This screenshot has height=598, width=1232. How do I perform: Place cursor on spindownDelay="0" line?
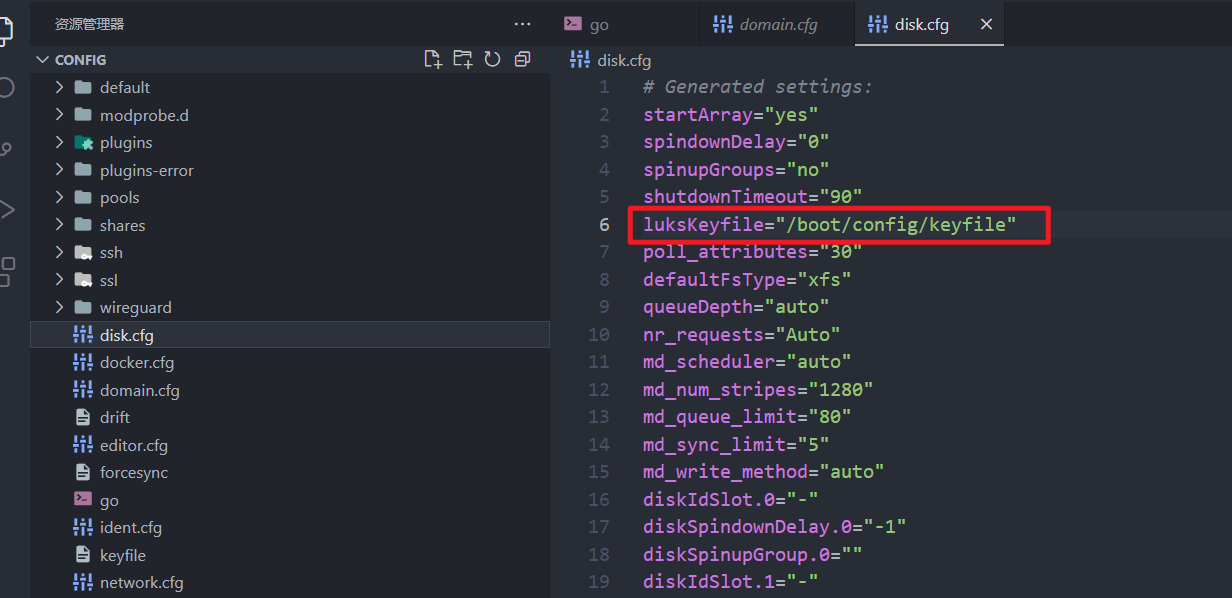[x=736, y=142]
